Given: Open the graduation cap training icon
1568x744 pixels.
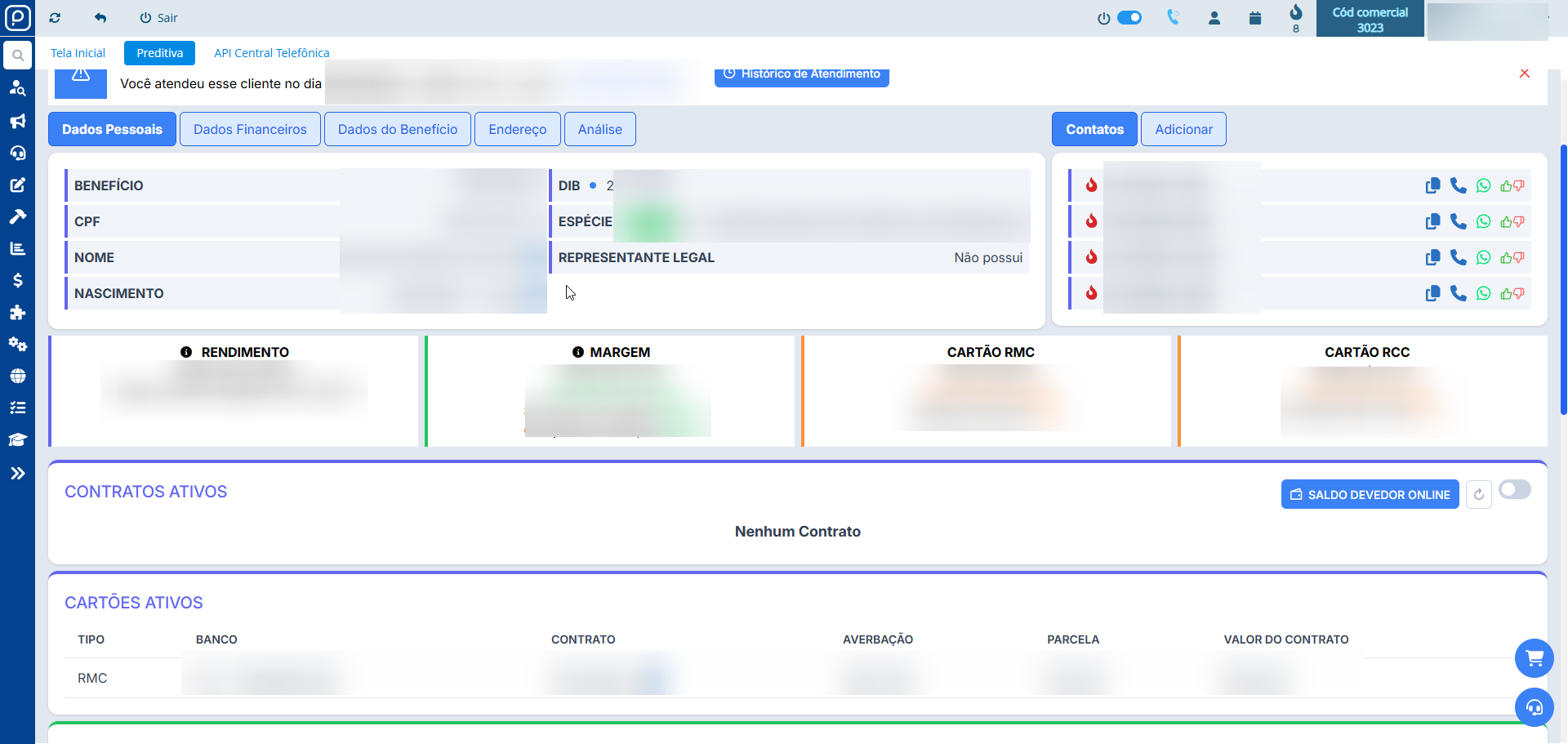Looking at the screenshot, I should click(17, 440).
